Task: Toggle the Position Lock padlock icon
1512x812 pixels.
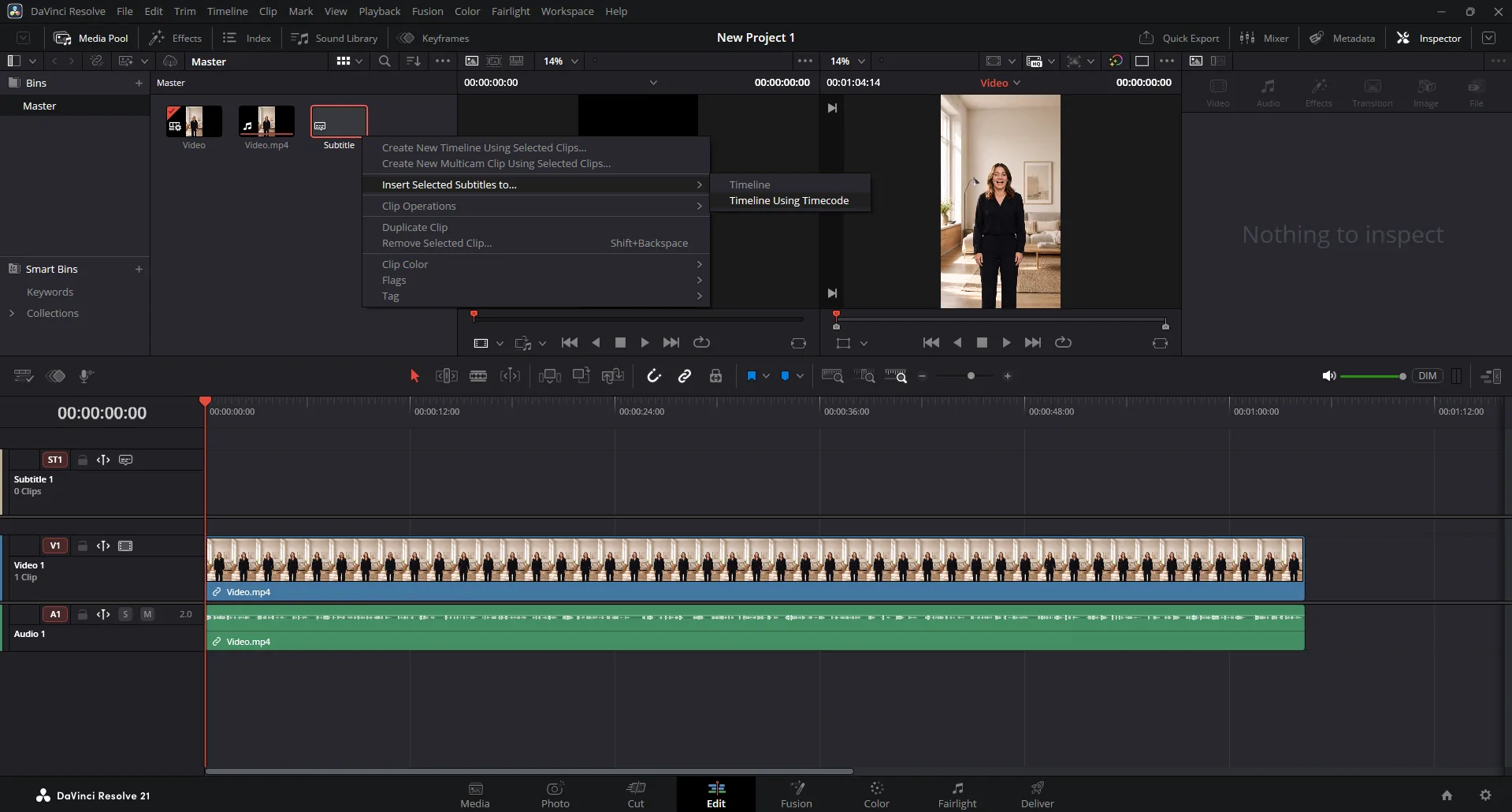Action: point(715,376)
